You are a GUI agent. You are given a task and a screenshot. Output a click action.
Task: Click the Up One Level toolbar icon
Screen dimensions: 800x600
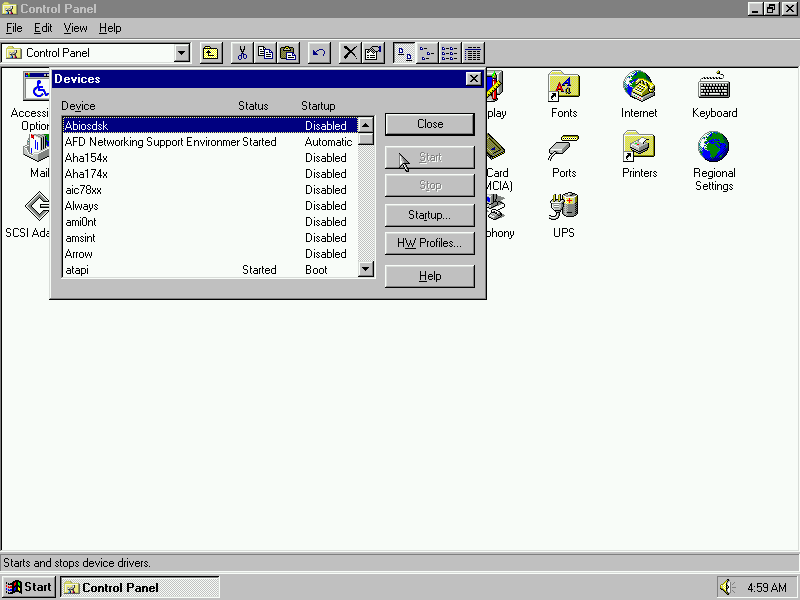coord(211,53)
